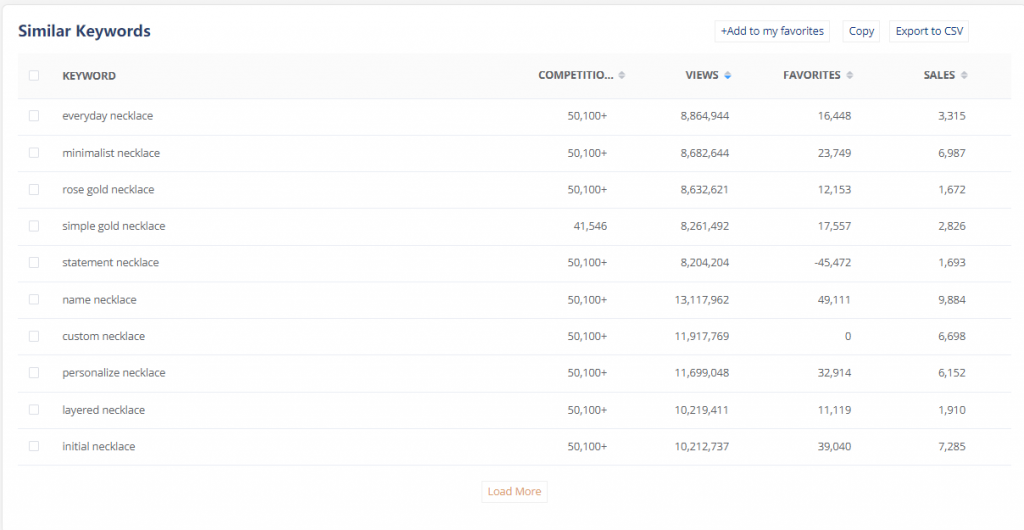This screenshot has height=530, width=1024.
Task: Check the name necklace row checkbox
Action: 34,299
